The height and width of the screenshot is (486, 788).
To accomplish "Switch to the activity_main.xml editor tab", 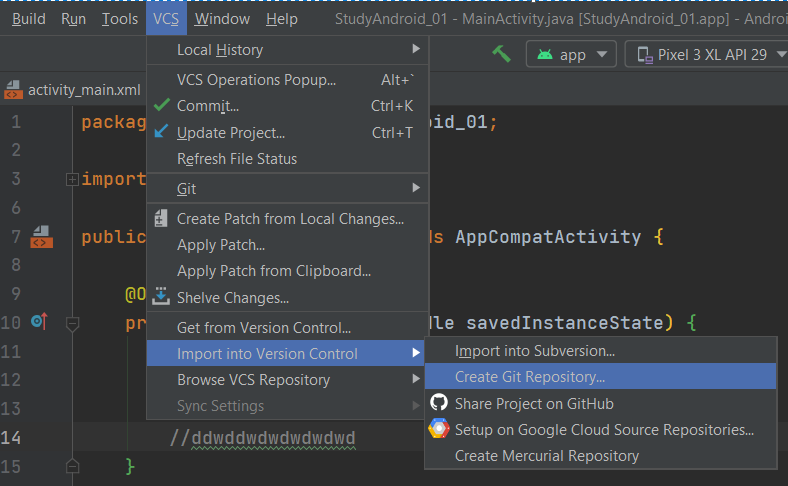I will (x=73, y=90).
